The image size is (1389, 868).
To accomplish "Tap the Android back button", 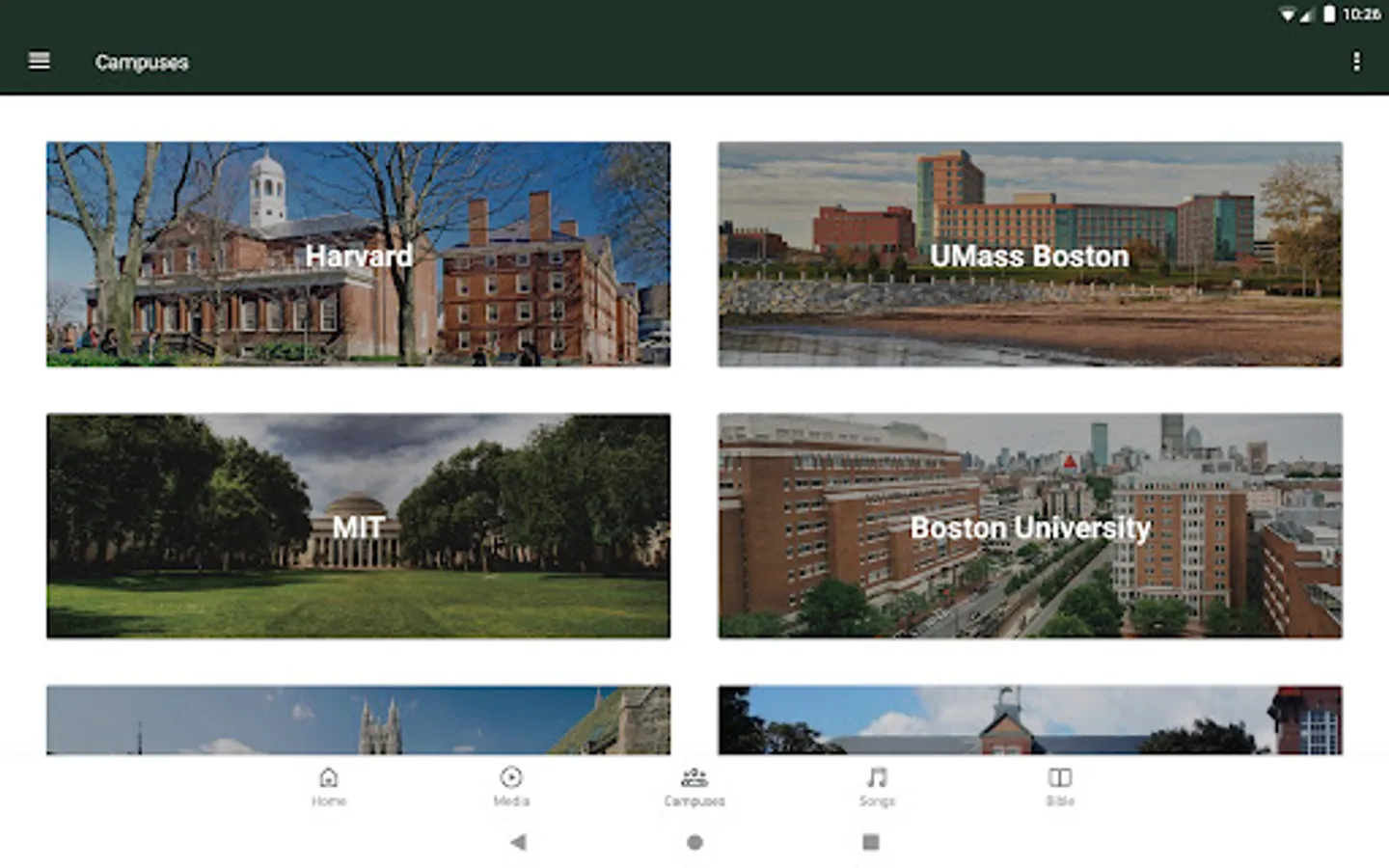I will [518, 842].
